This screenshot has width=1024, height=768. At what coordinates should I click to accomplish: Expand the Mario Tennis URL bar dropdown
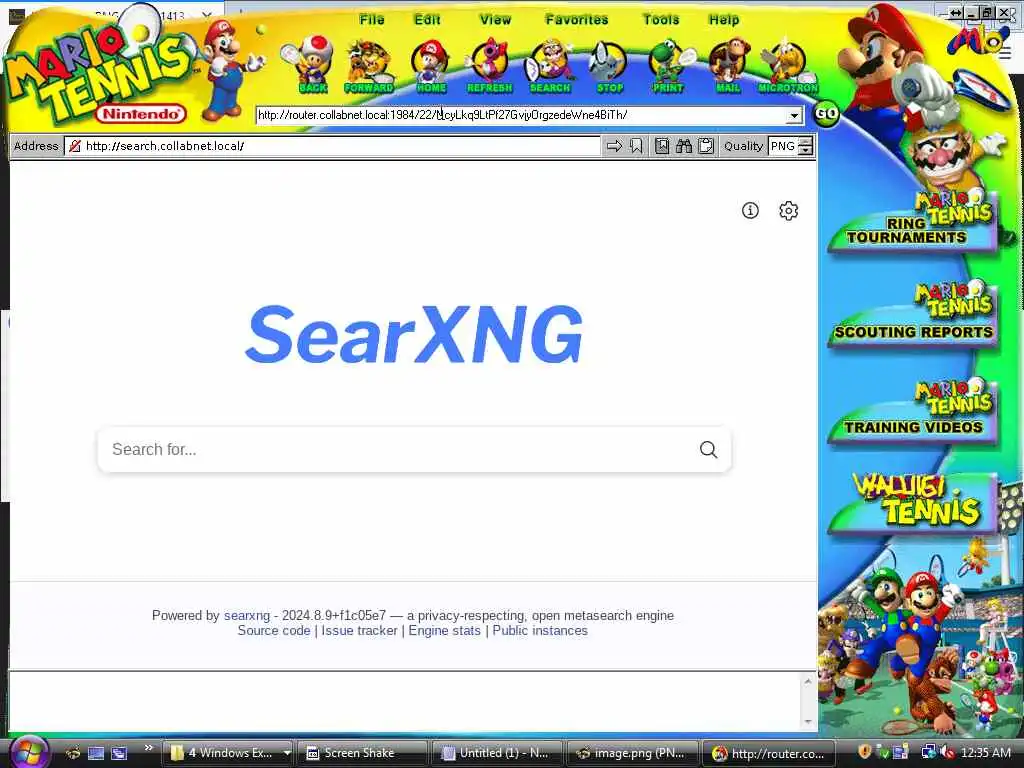coord(793,116)
